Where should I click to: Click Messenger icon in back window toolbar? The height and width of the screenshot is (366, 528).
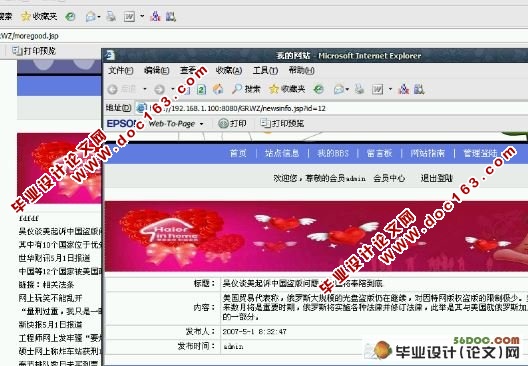155,16
